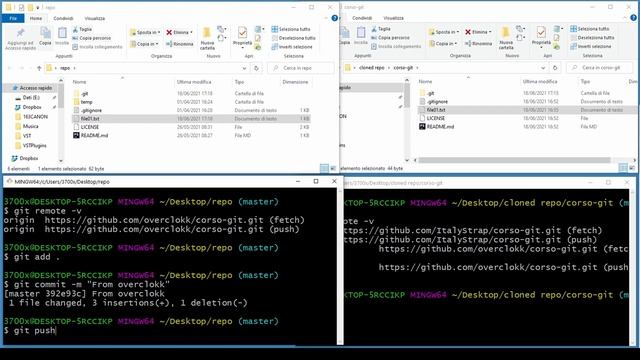Open address history dropdown in corso-git window
Screen dimensions: 640x360
coord(543,68)
